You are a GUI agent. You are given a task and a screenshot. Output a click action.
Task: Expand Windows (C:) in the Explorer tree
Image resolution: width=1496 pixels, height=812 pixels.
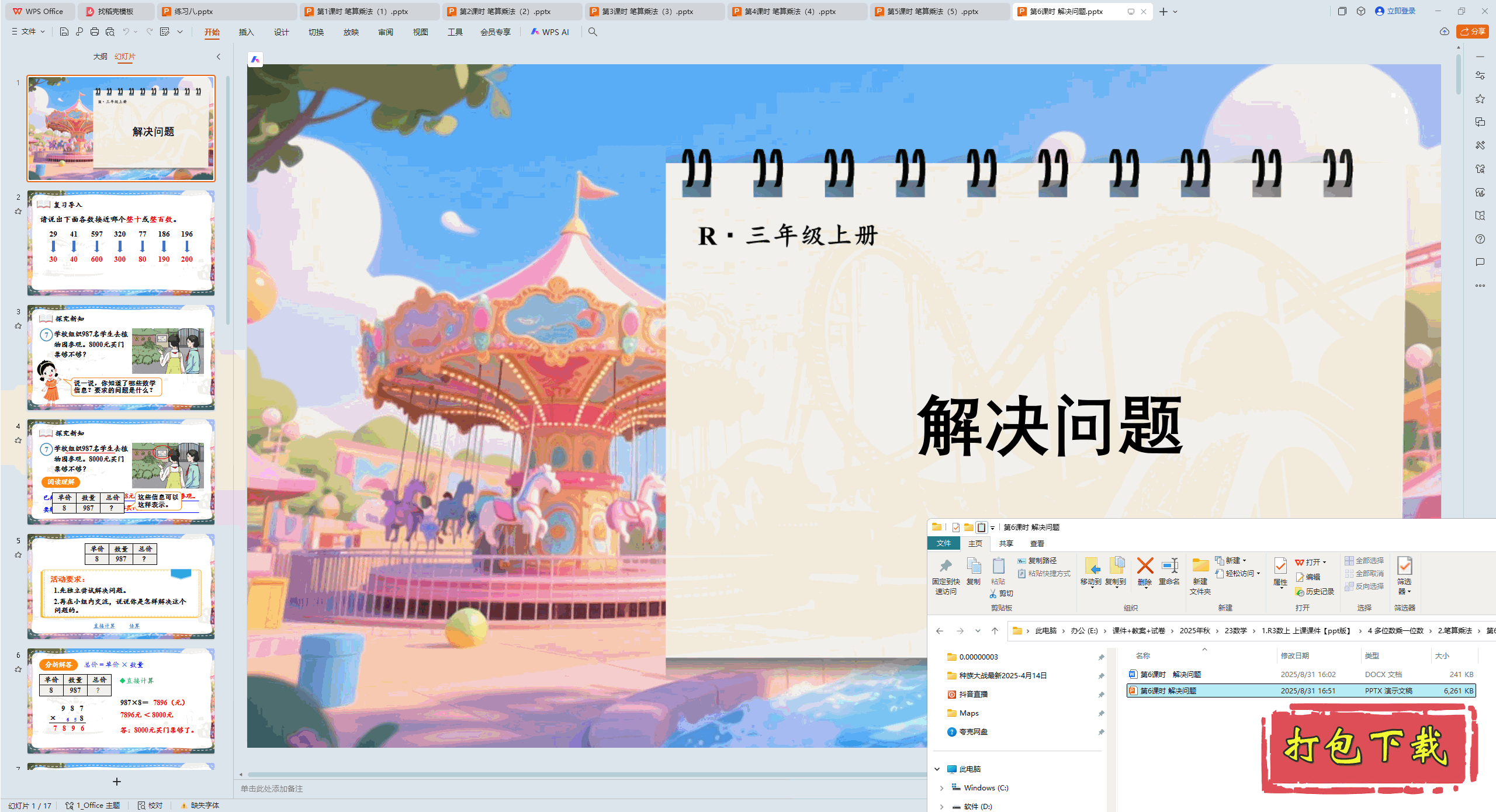[942, 787]
